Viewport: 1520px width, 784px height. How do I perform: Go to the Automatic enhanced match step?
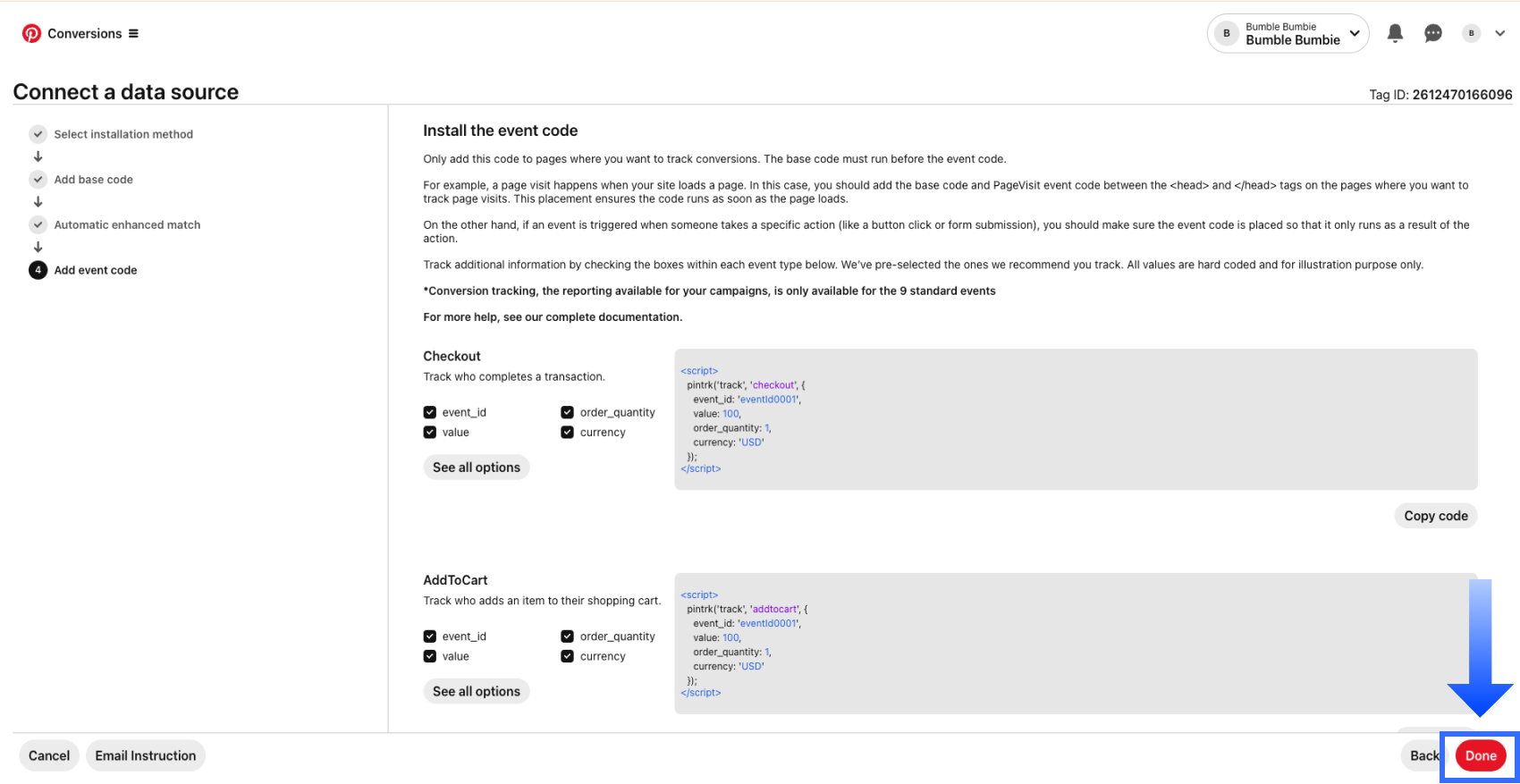[127, 225]
